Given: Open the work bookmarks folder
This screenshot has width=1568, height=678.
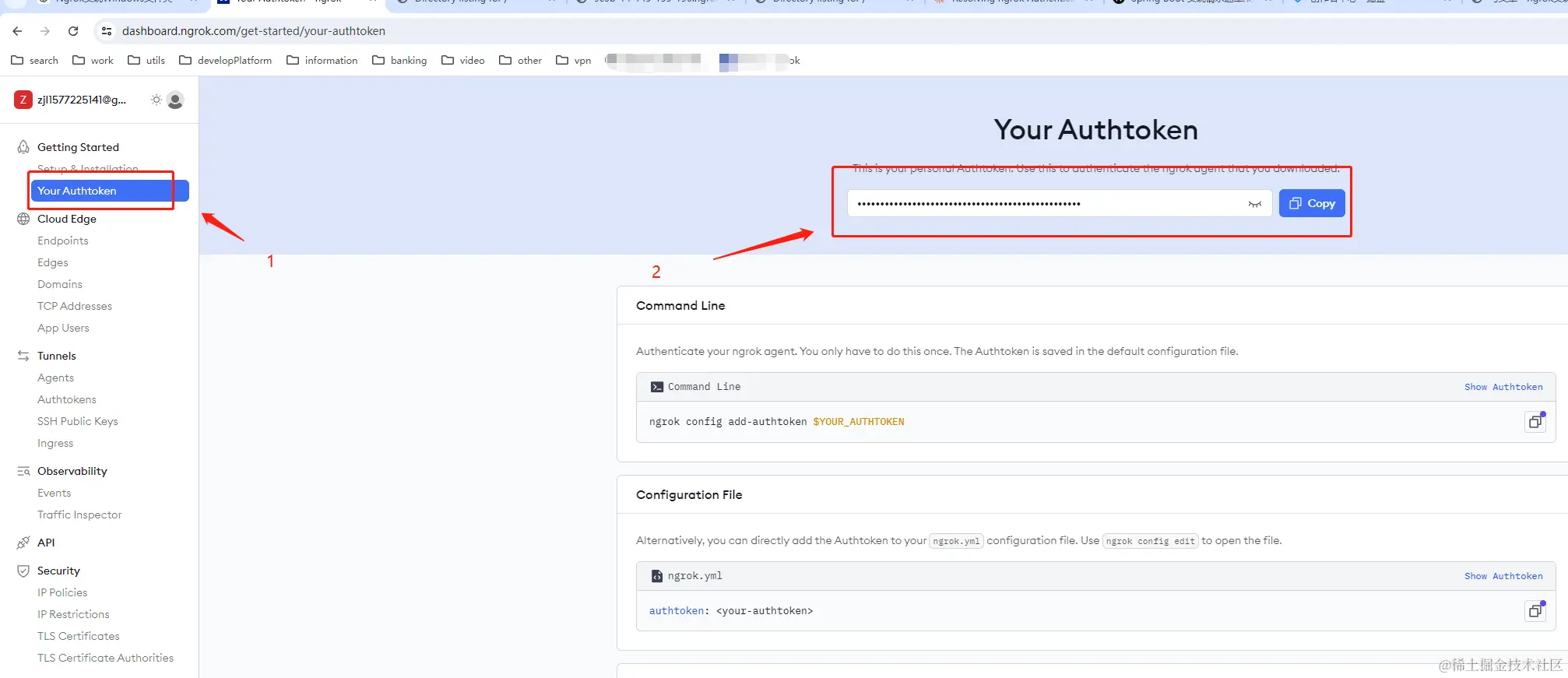Looking at the screenshot, I should click(93, 60).
